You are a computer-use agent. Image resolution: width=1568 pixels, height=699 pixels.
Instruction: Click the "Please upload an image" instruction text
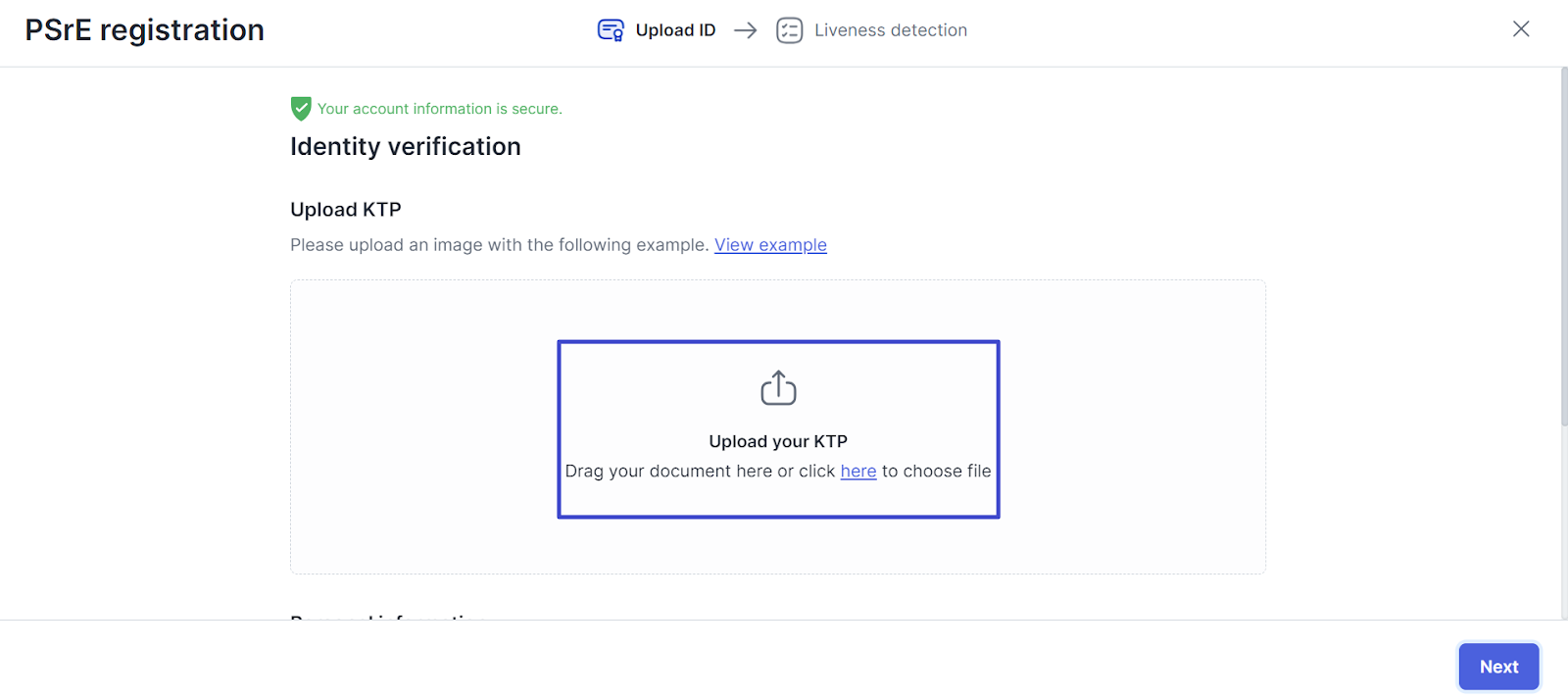point(499,245)
